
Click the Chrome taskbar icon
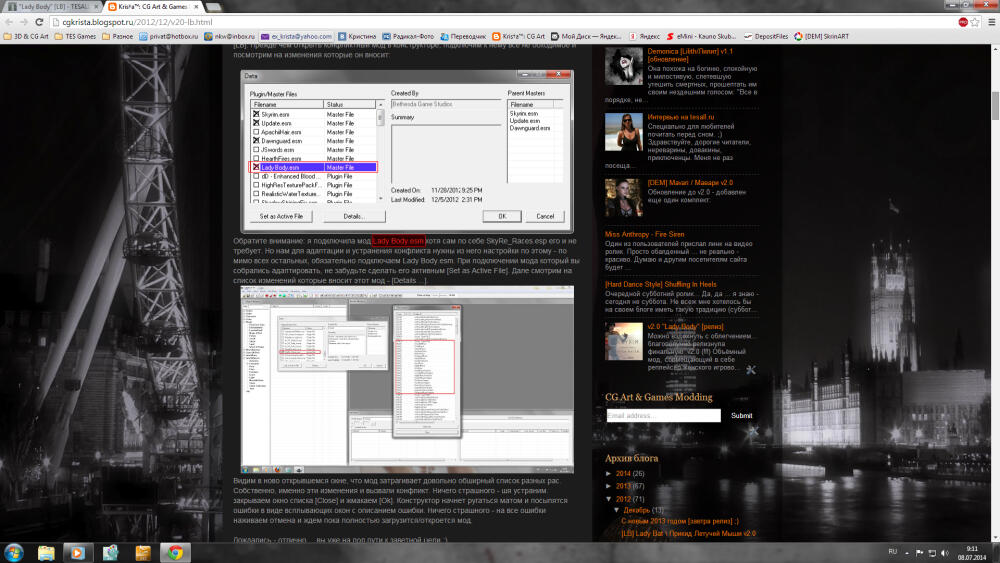pyautogui.click(x=175, y=552)
